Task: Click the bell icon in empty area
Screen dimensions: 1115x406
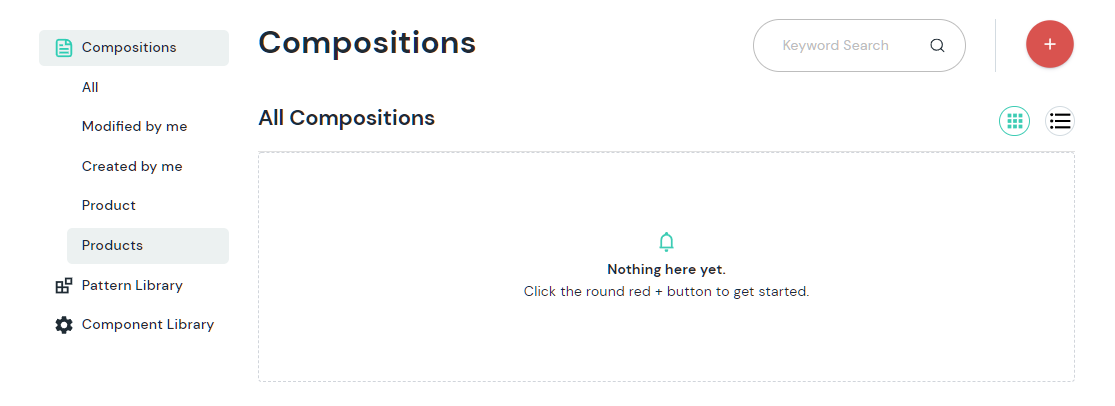Action: click(x=666, y=242)
